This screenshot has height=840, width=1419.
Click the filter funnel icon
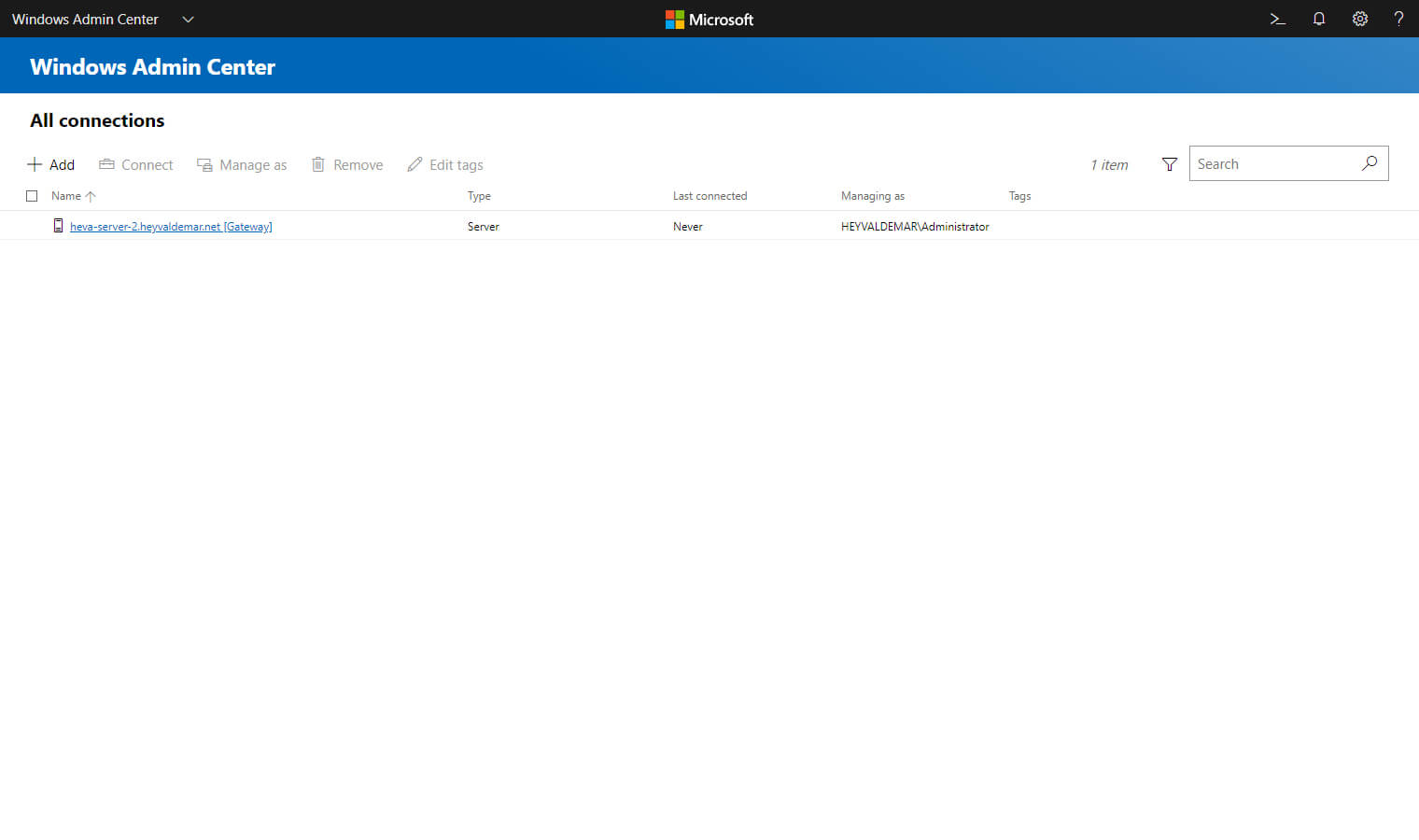point(1169,164)
